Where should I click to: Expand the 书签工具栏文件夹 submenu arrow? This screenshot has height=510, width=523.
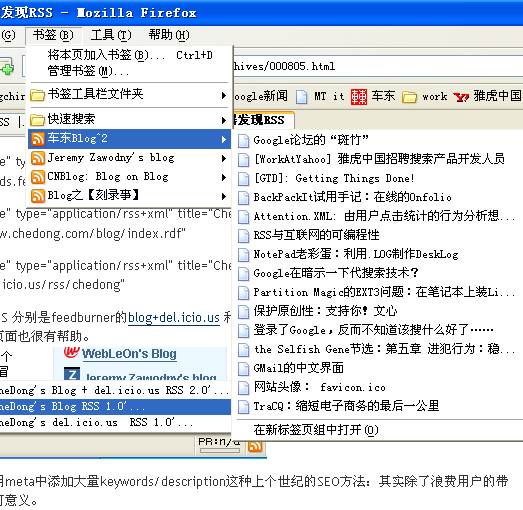pos(224,95)
